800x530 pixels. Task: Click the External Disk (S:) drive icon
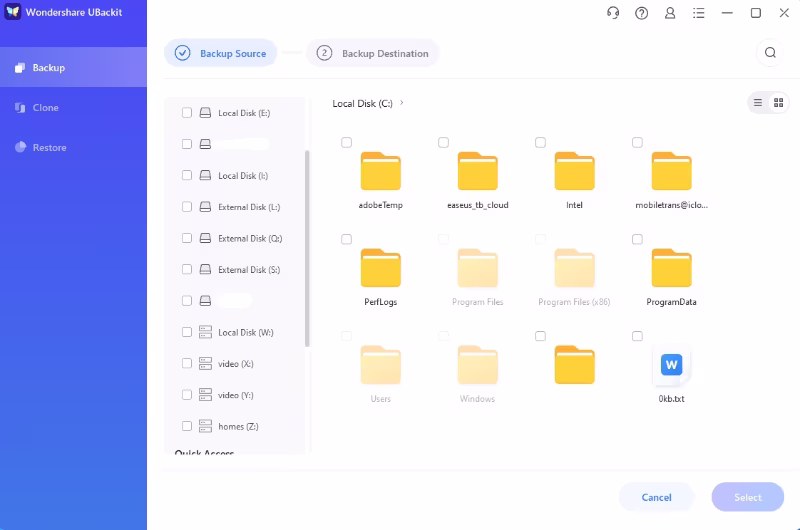205,269
